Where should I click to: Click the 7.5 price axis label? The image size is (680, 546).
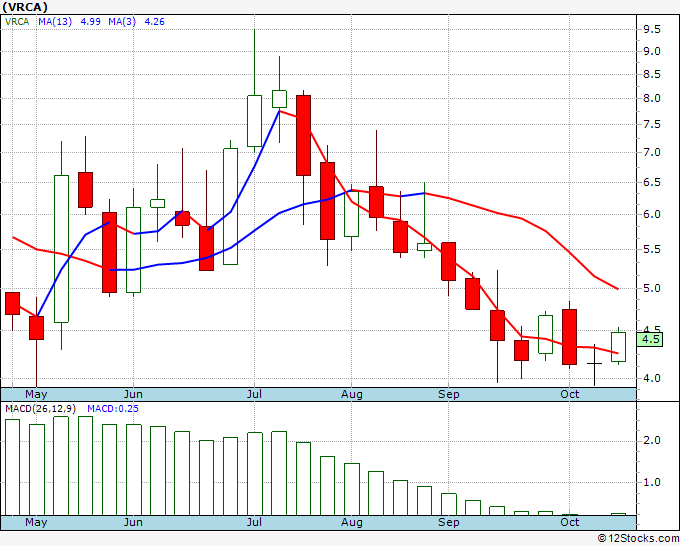point(651,124)
